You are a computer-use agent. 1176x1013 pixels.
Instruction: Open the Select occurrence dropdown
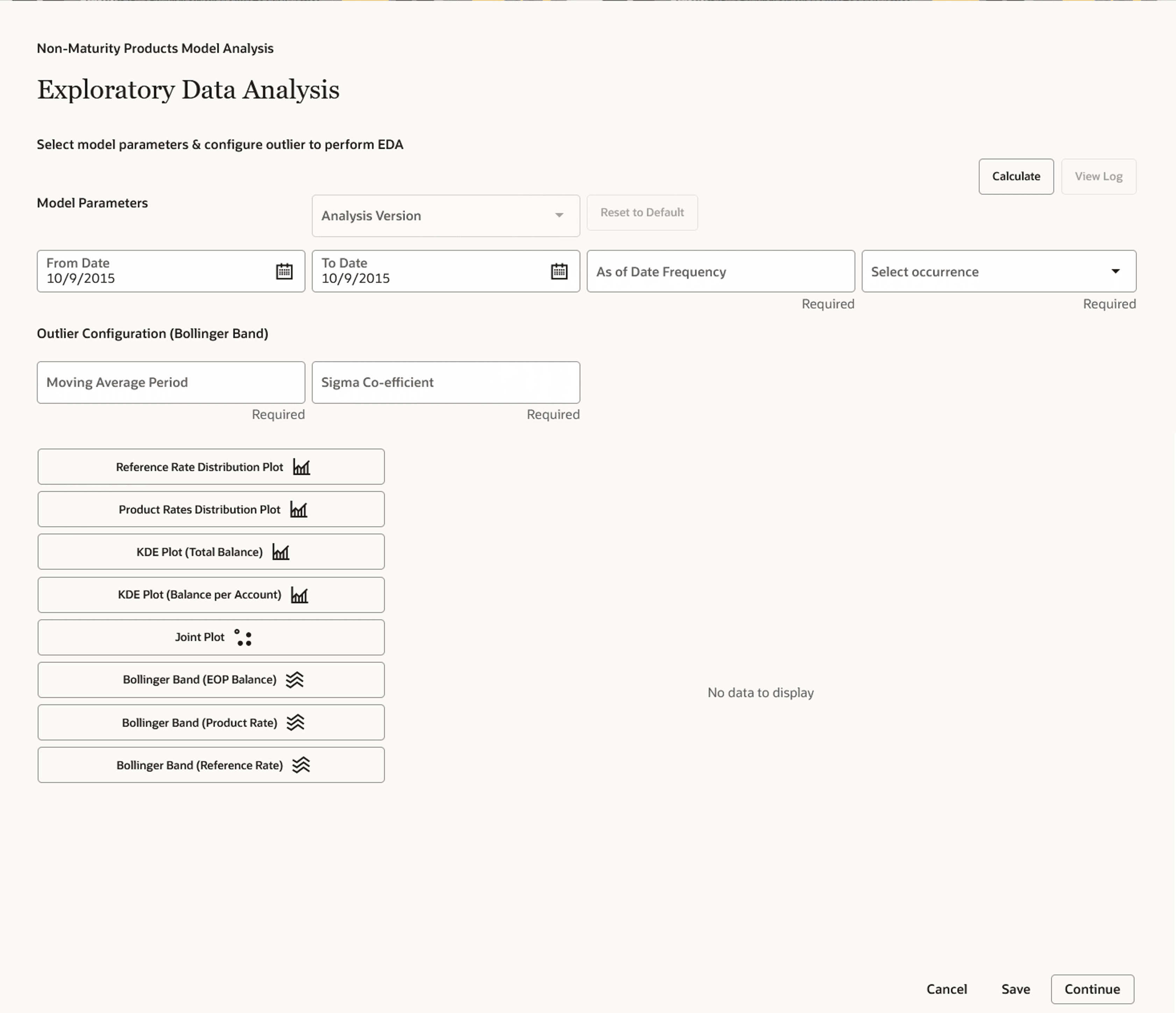997,271
